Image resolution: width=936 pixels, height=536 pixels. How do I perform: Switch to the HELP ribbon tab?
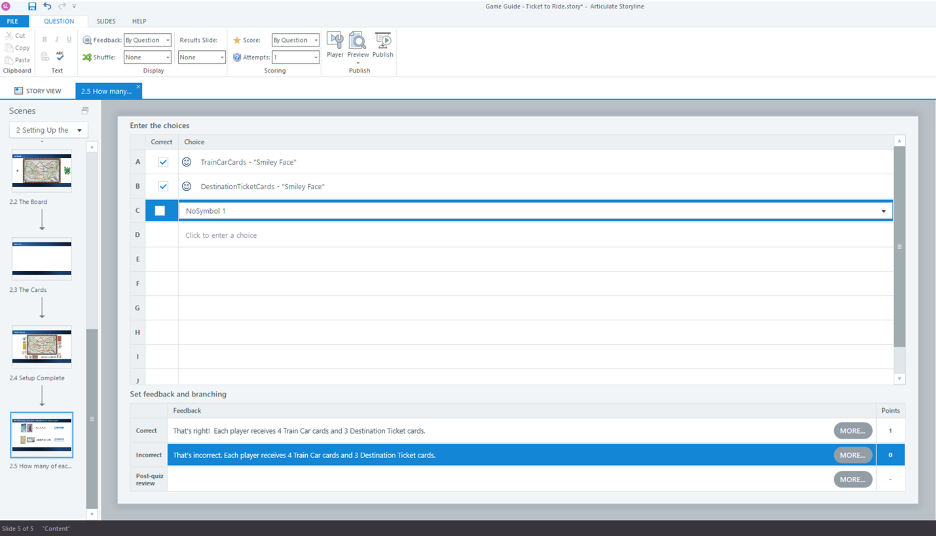pos(139,21)
